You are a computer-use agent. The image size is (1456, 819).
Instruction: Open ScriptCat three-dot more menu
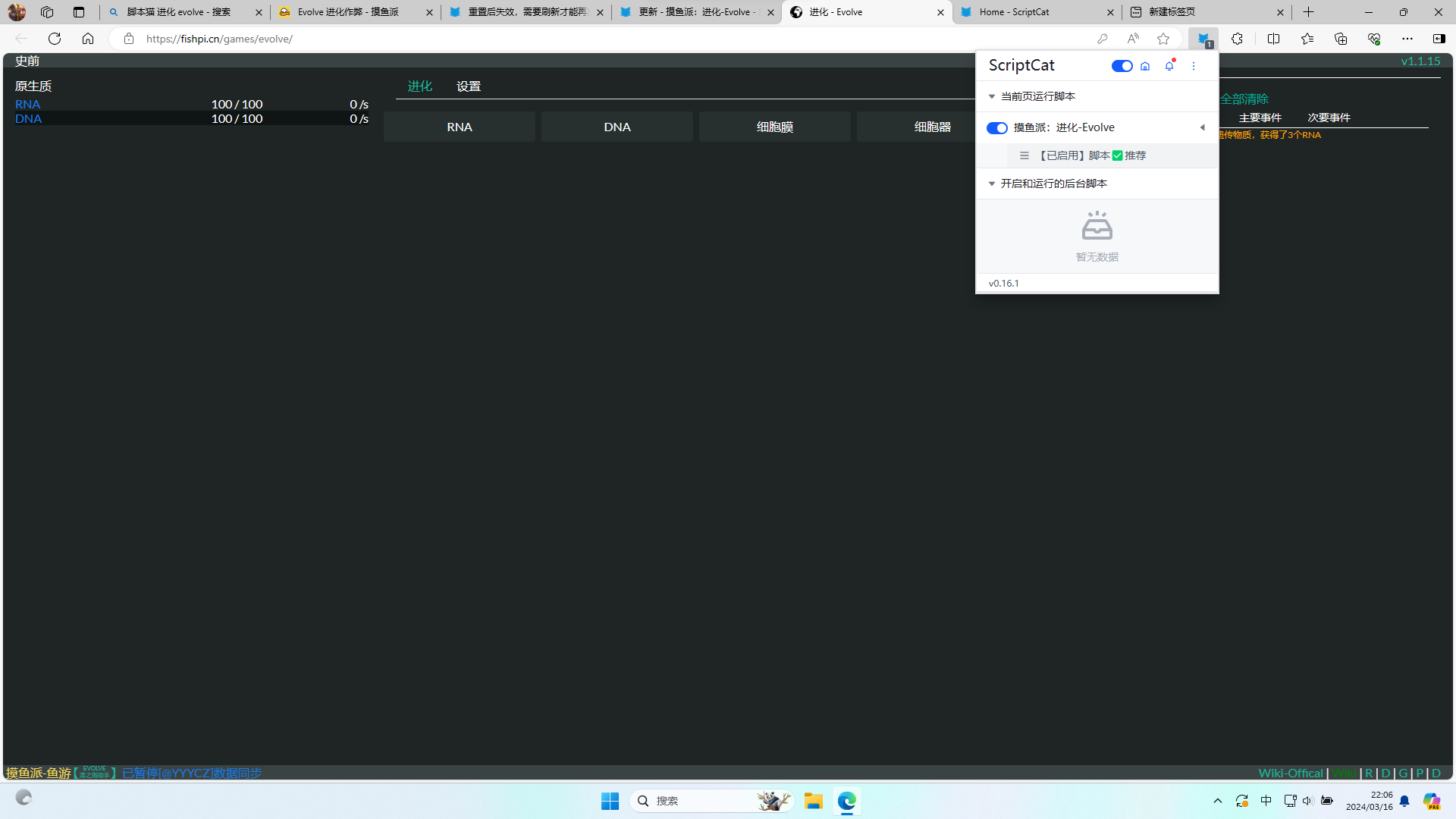point(1194,66)
